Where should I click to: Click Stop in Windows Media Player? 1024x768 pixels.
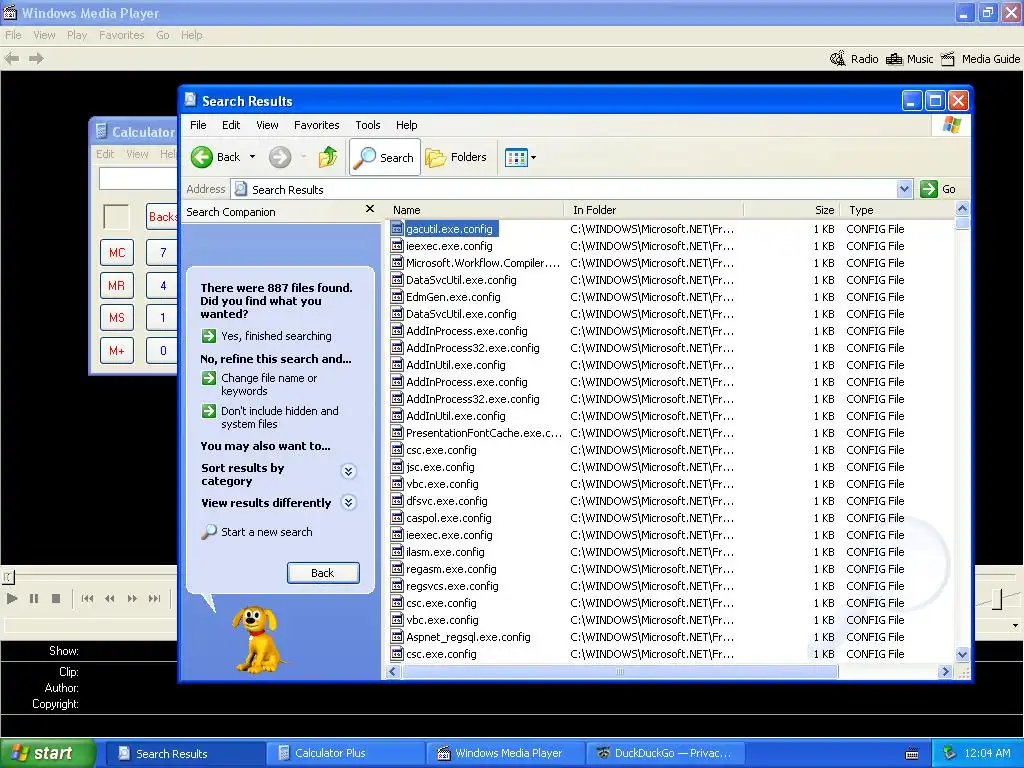coord(56,598)
